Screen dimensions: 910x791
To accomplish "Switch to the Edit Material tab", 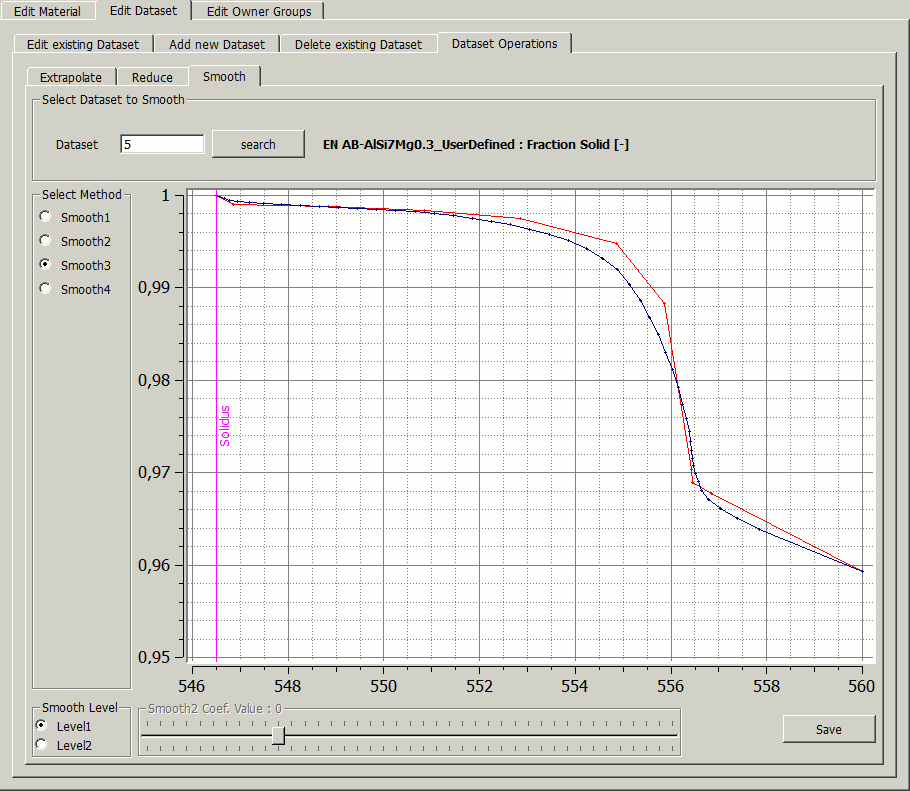I will click(x=47, y=12).
